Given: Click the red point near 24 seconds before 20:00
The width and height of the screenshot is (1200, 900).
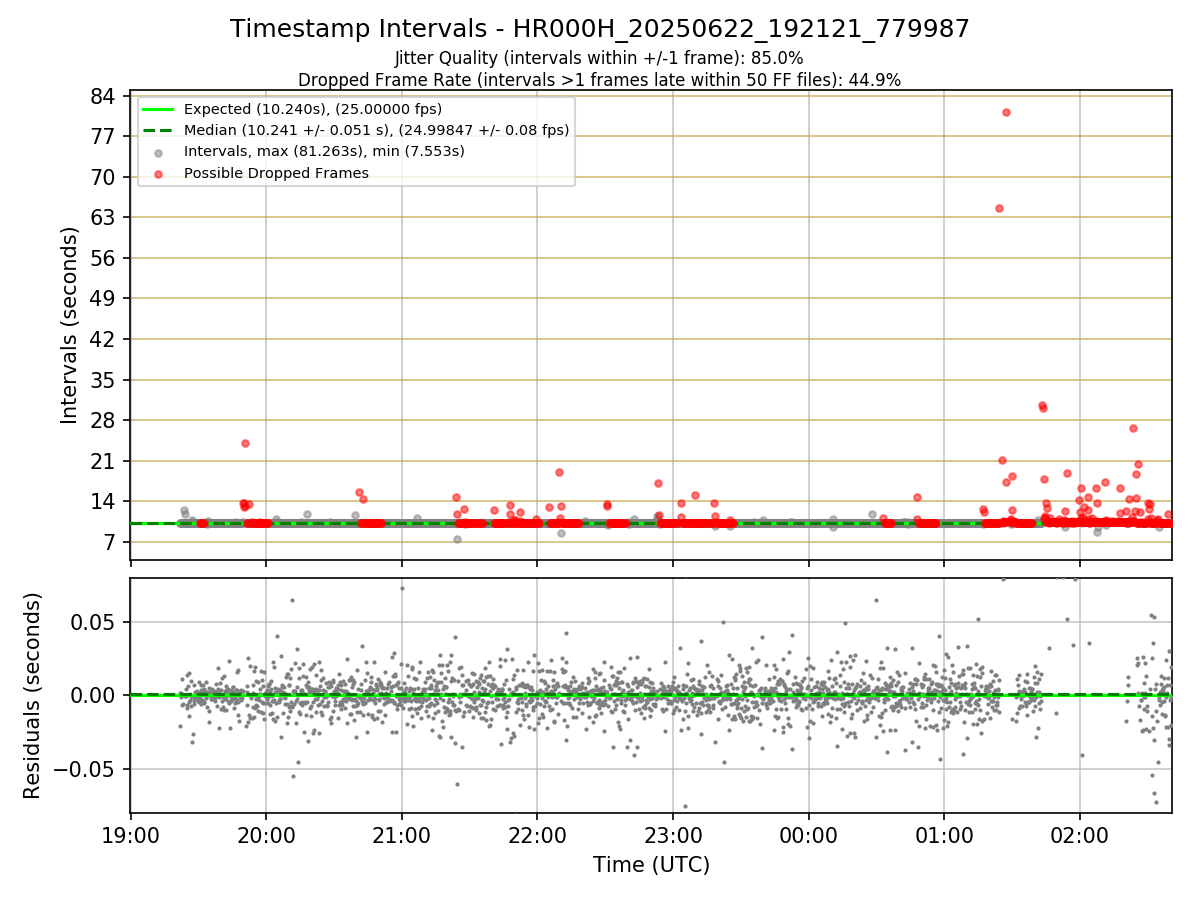Looking at the screenshot, I should [245, 443].
